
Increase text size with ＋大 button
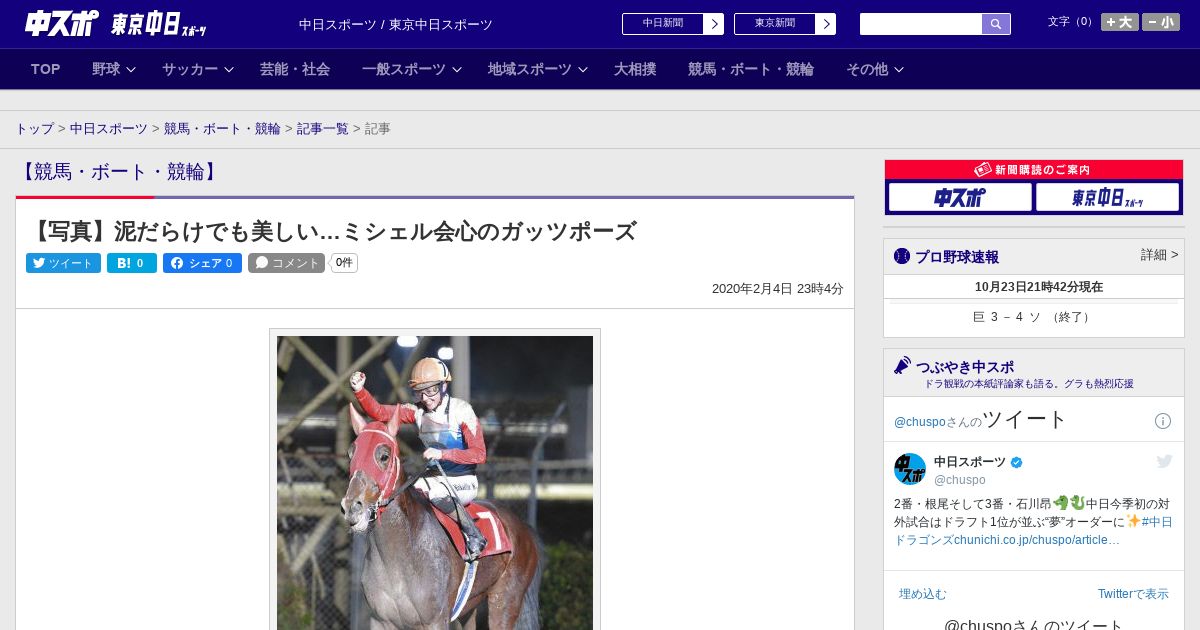click(x=1120, y=22)
